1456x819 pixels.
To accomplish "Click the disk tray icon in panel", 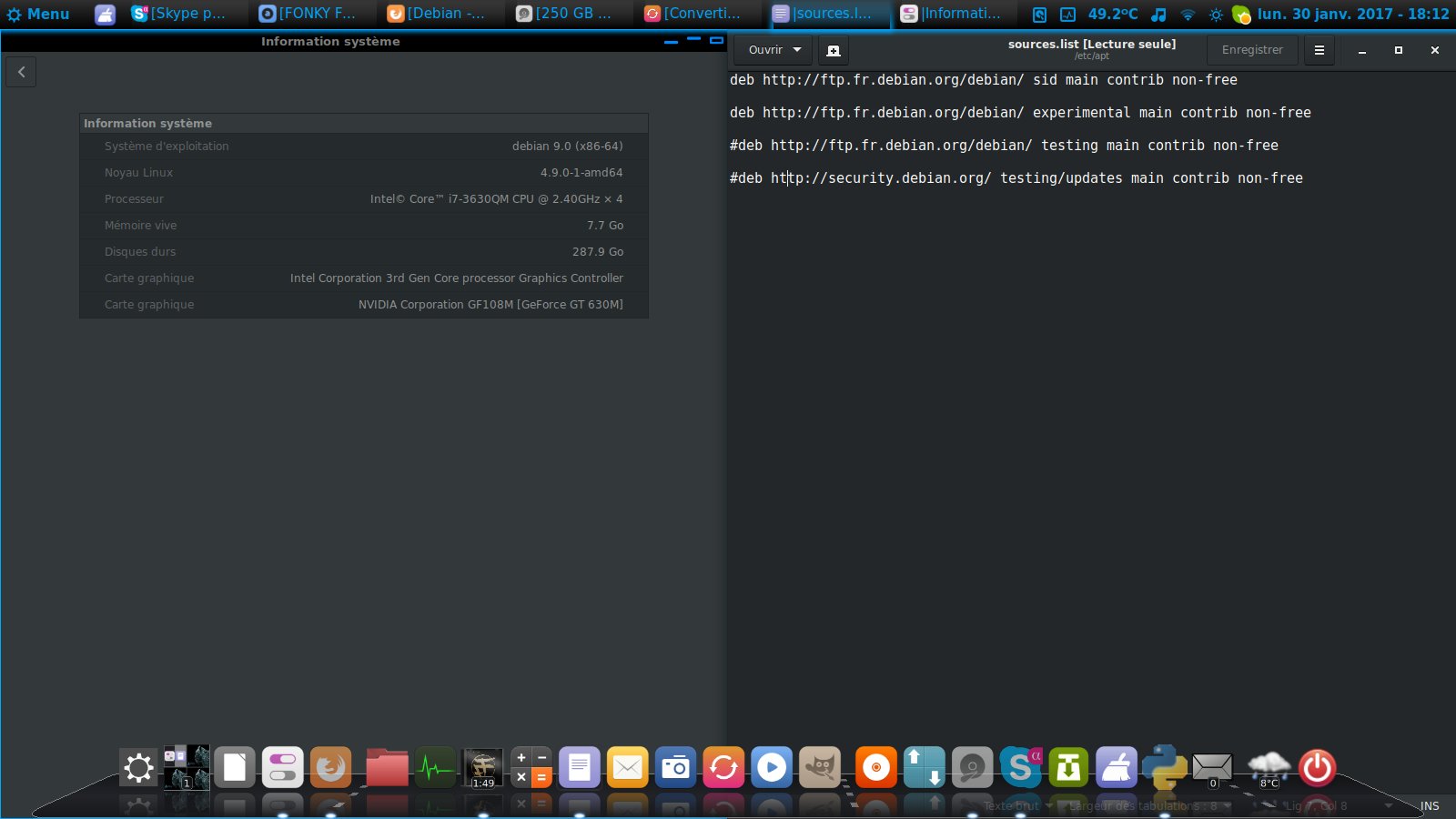I will pos(1039,15).
